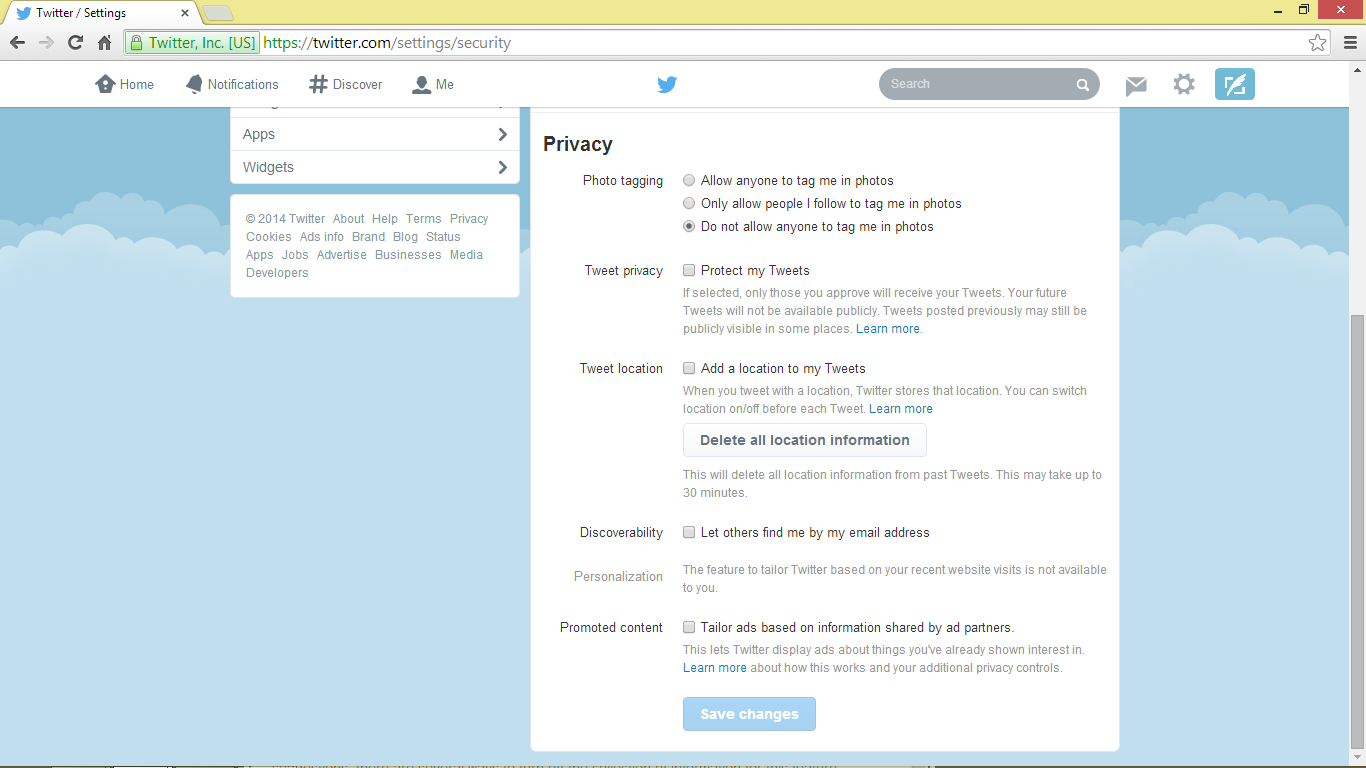Open the Businesses footer link
The image size is (1366, 768).
(x=408, y=255)
